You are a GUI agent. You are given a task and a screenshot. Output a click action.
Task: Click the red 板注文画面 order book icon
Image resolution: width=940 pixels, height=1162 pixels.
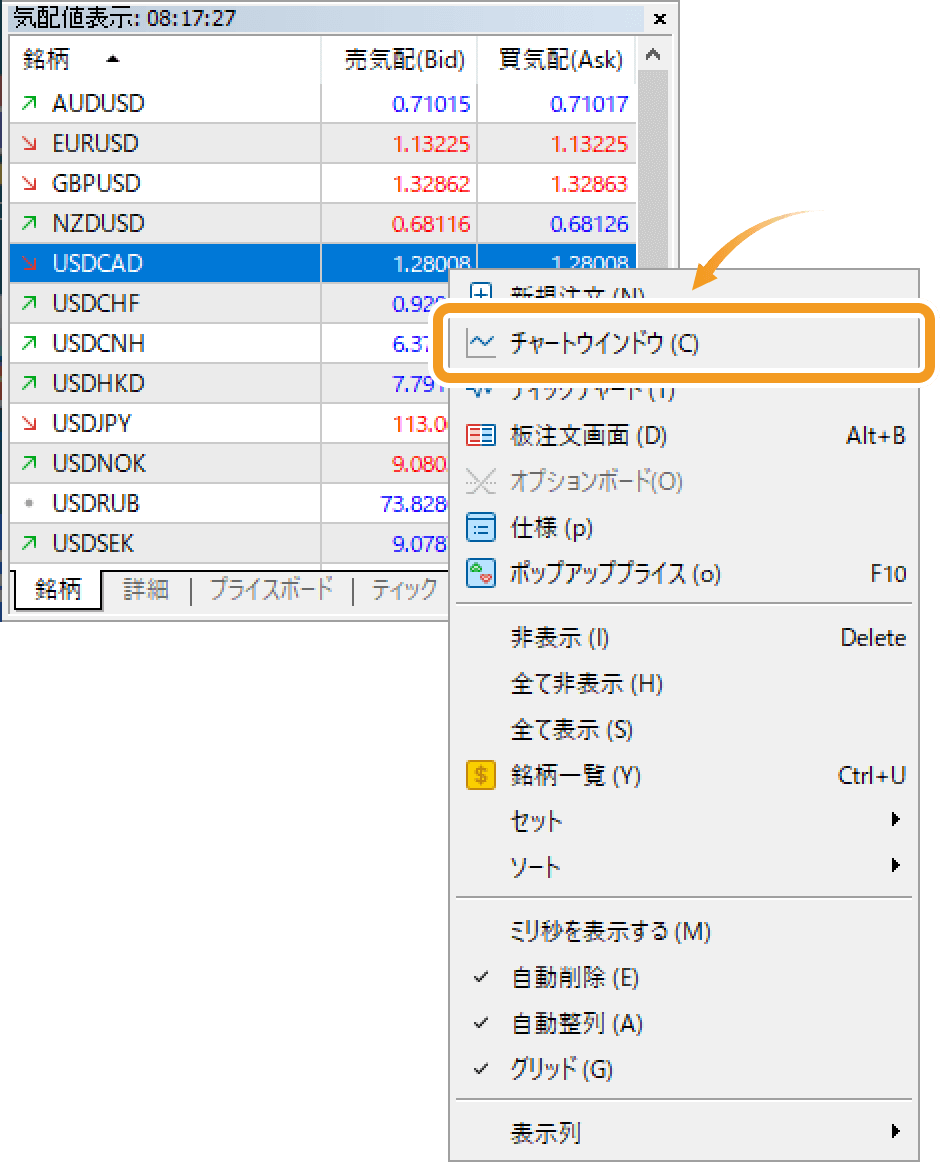click(x=480, y=436)
